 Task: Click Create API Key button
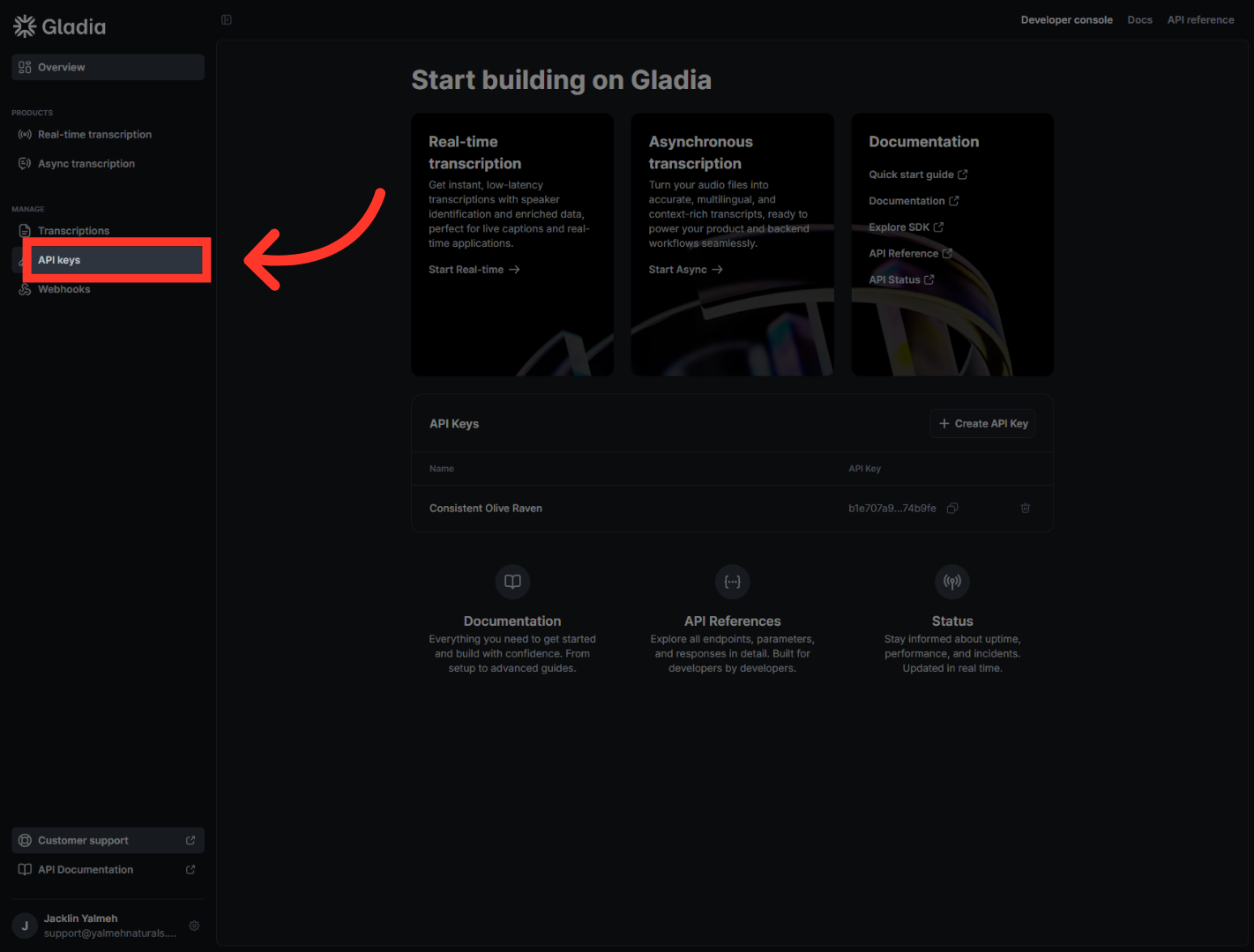tap(982, 424)
